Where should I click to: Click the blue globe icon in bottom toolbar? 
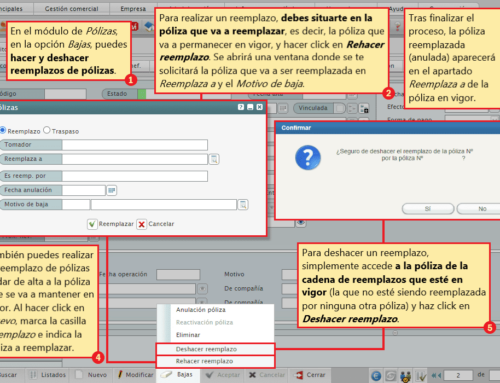tap(376, 376)
